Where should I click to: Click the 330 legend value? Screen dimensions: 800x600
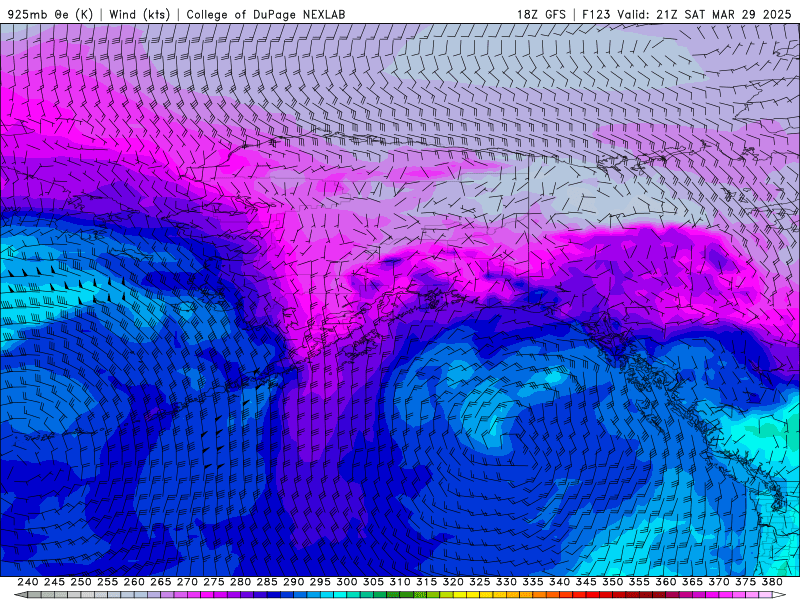(x=506, y=582)
